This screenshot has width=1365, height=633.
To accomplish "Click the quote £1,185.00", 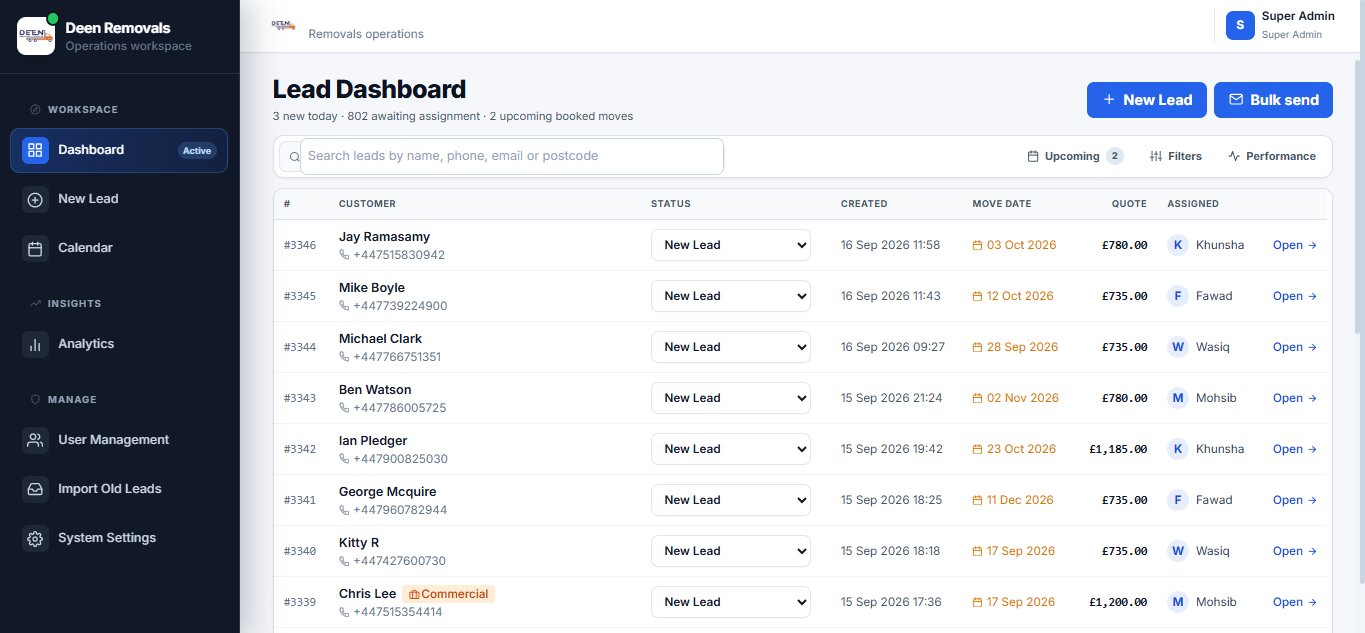I will (x=1118, y=449).
